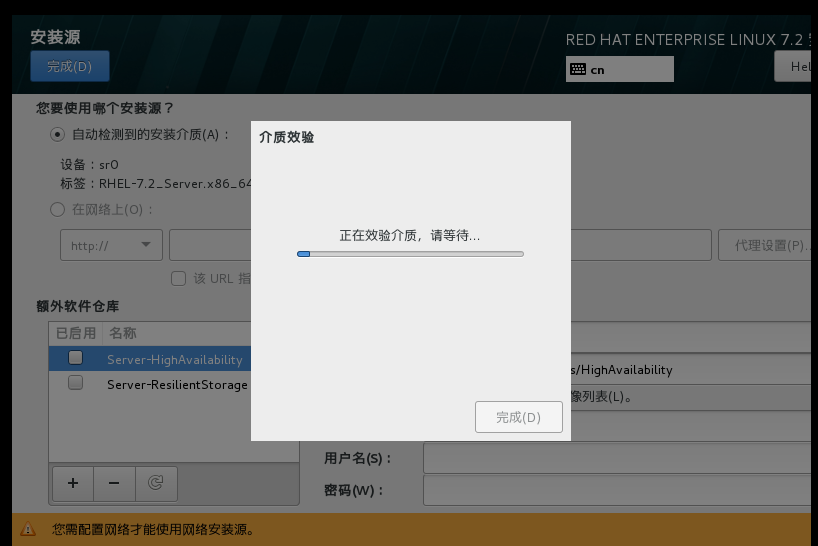The width and height of the screenshot is (818, 546).
Task: Click the blue 完成(D) button in header
Action: point(69,66)
